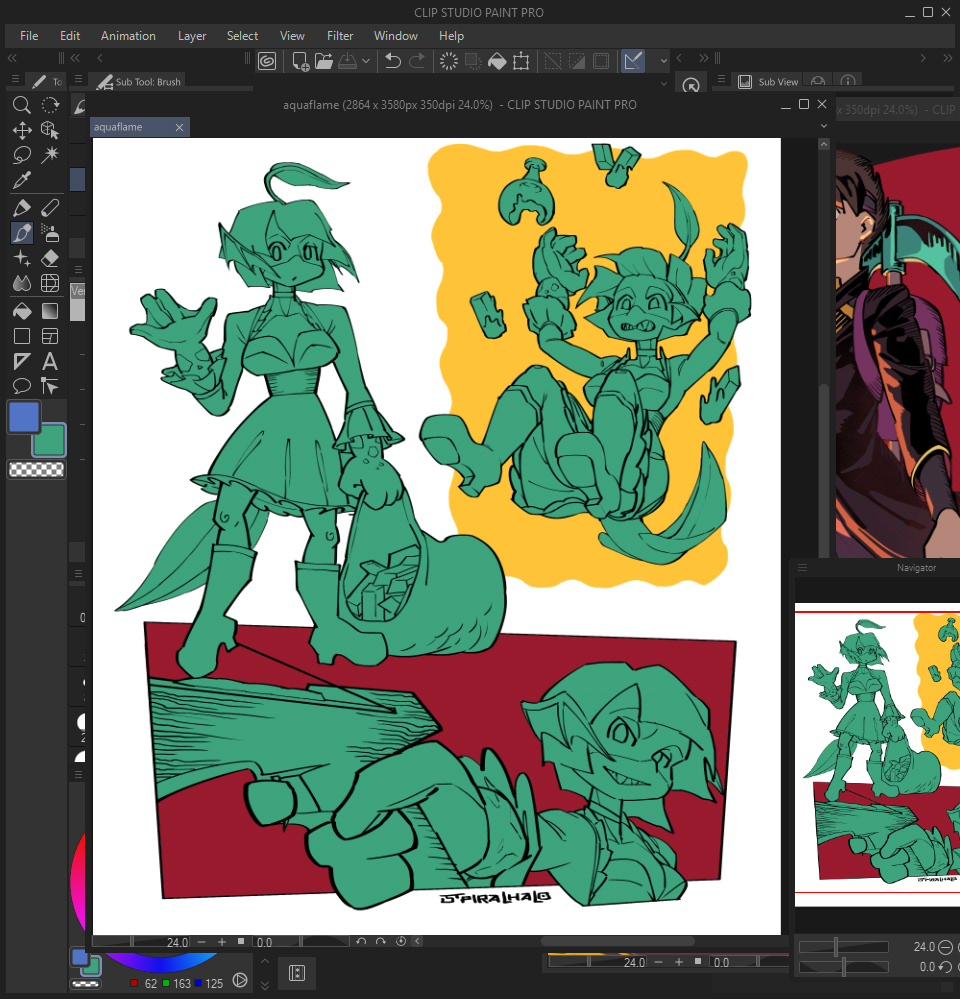Select the Eyedropper tool
The image size is (960, 999).
[x=21, y=180]
